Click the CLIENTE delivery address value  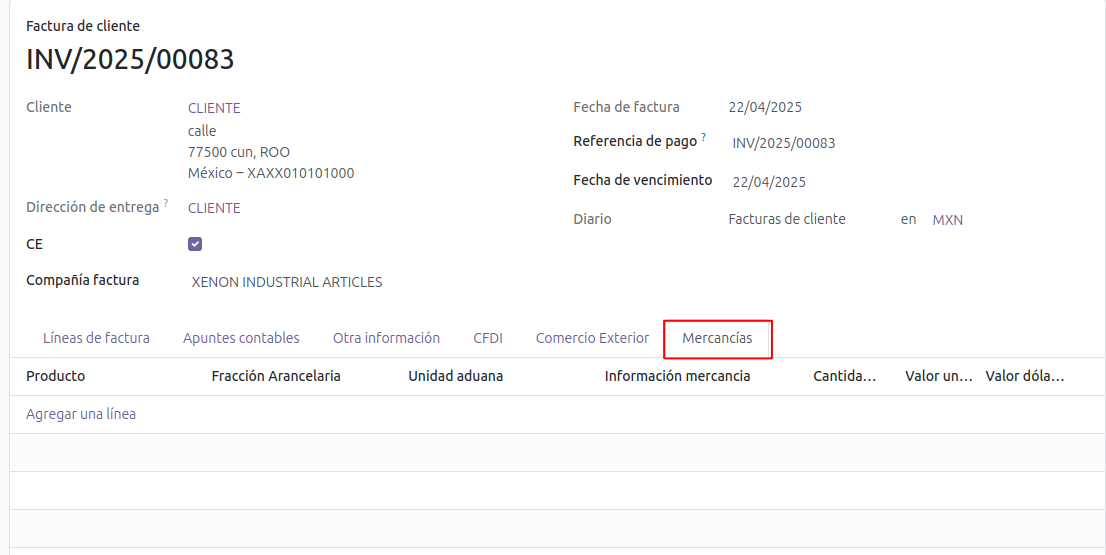tap(214, 208)
